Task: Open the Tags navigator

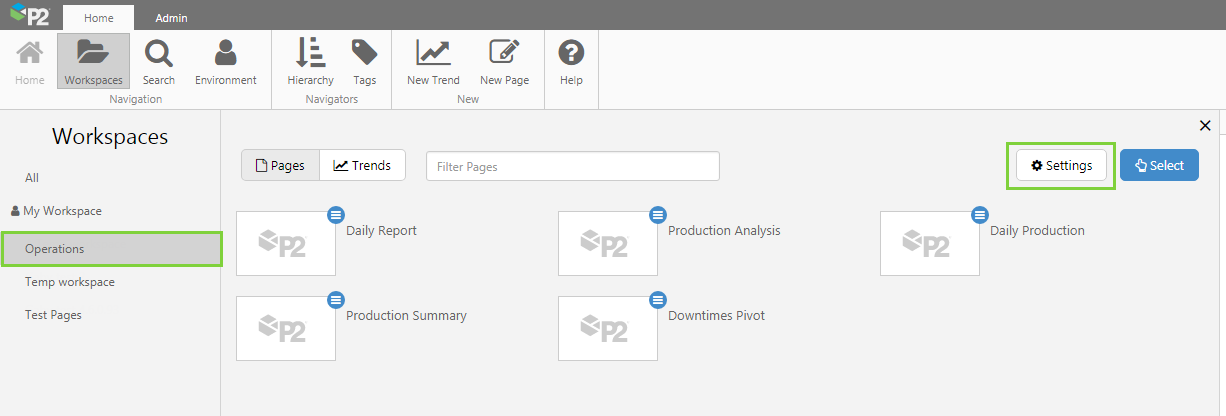Action: click(x=364, y=61)
